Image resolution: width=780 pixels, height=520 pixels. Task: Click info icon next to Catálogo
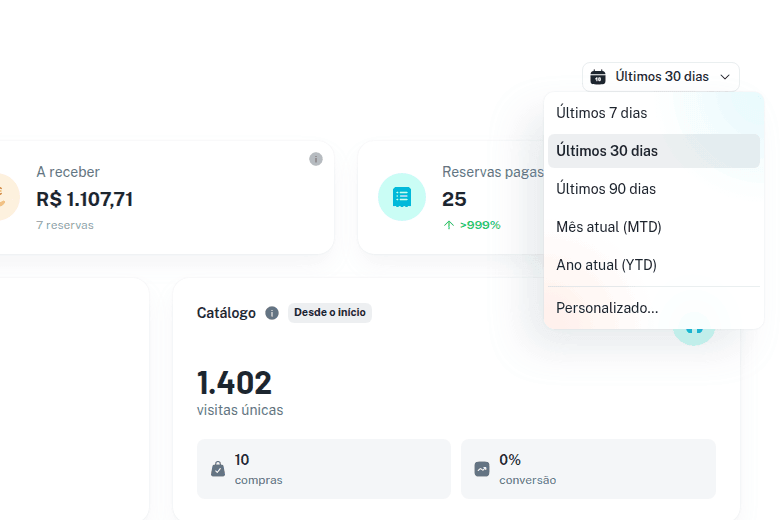272,313
